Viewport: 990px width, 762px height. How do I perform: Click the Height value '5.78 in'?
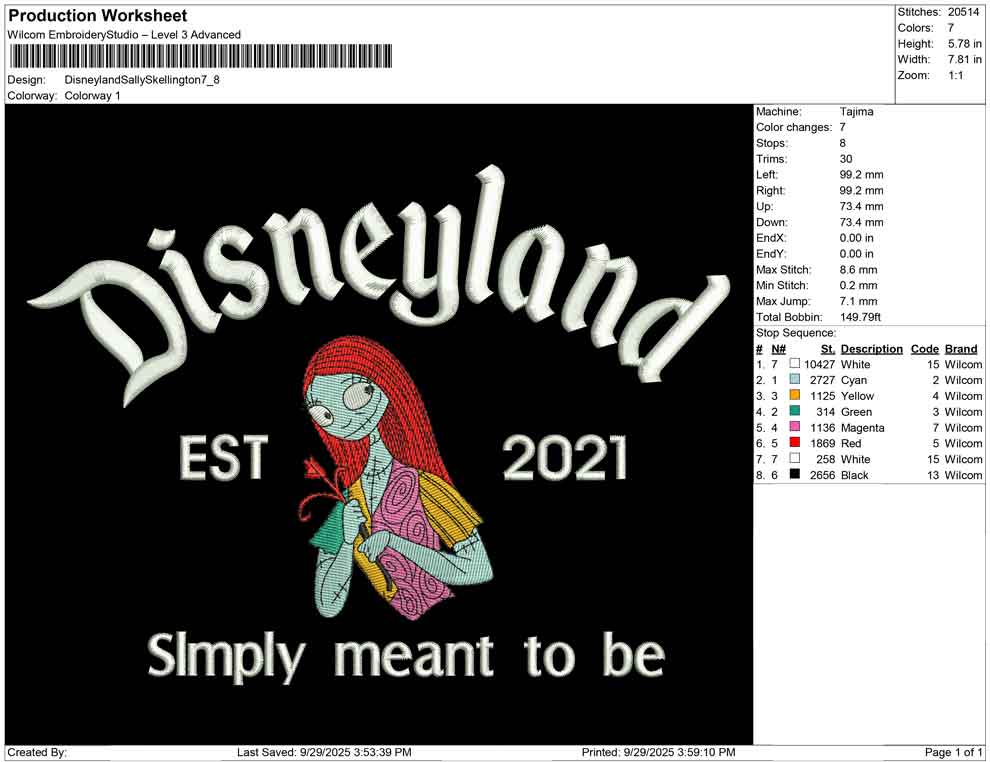pyautogui.click(x=964, y=44)
